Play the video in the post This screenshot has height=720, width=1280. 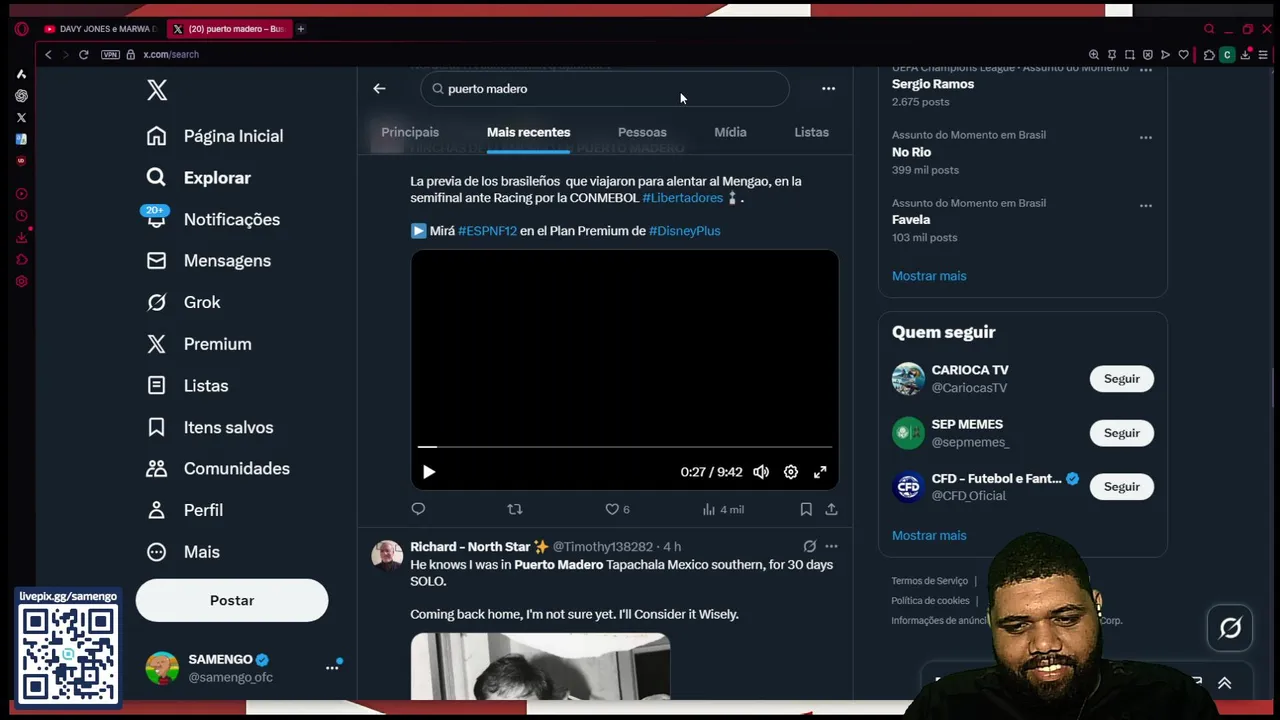coord(429,472)
